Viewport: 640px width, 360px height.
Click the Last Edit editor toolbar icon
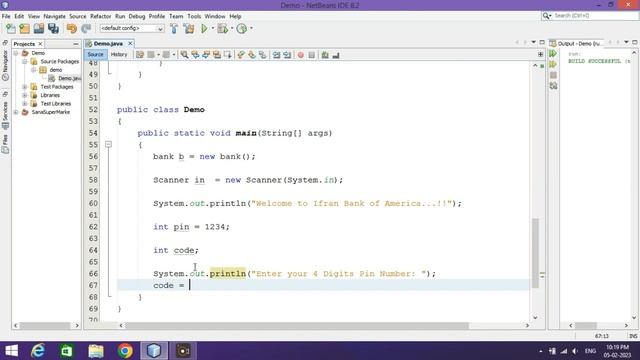140,55
